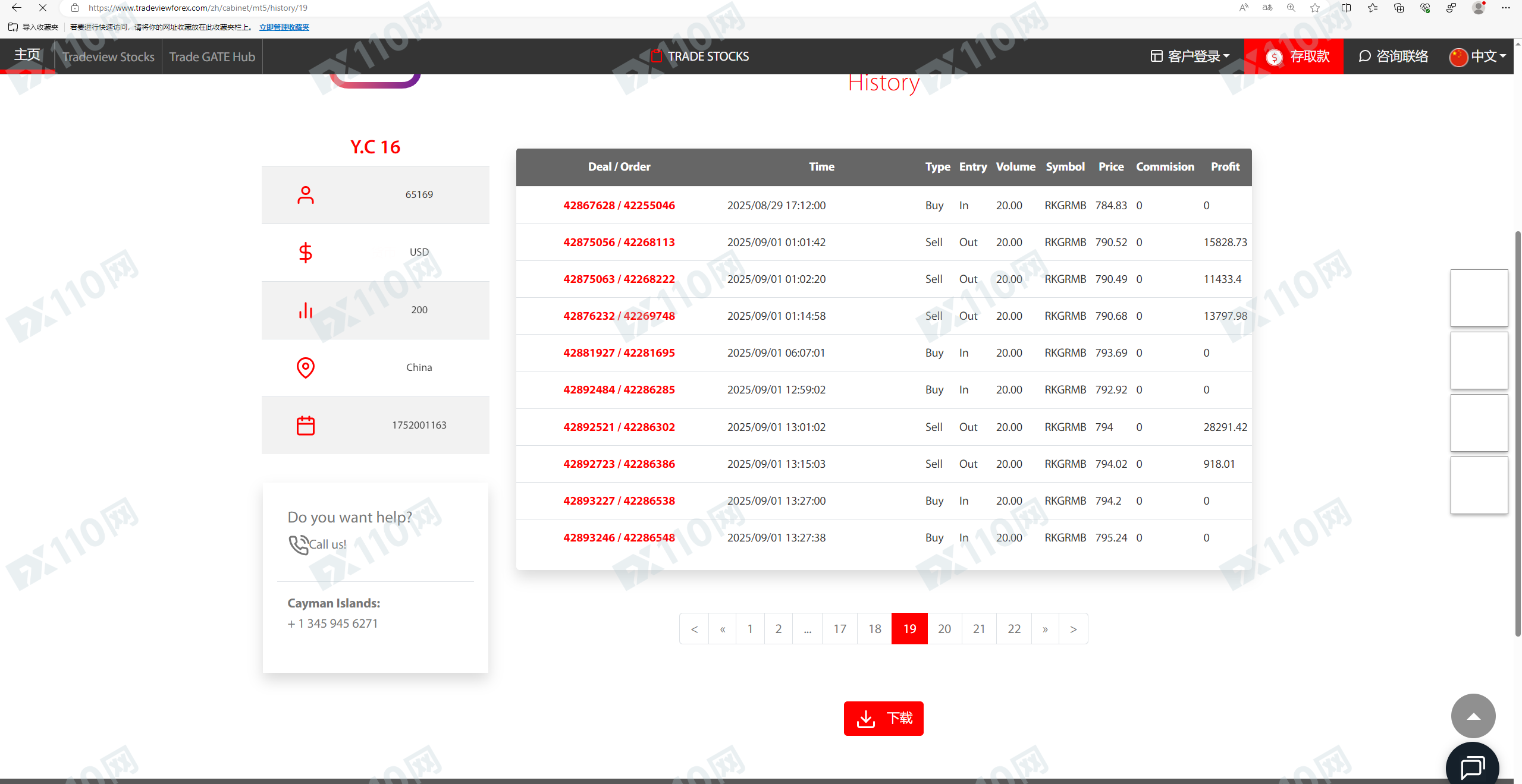Click the live chat bubble icon

tap(1472, 766)
